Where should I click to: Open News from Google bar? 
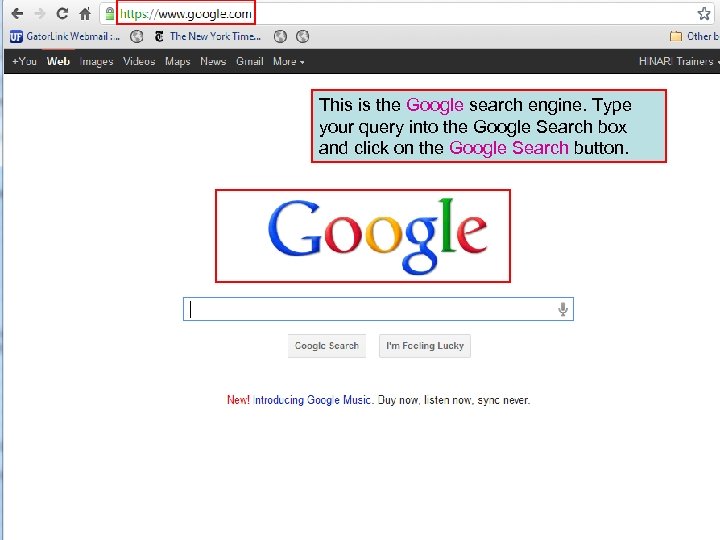pos(213,61)
